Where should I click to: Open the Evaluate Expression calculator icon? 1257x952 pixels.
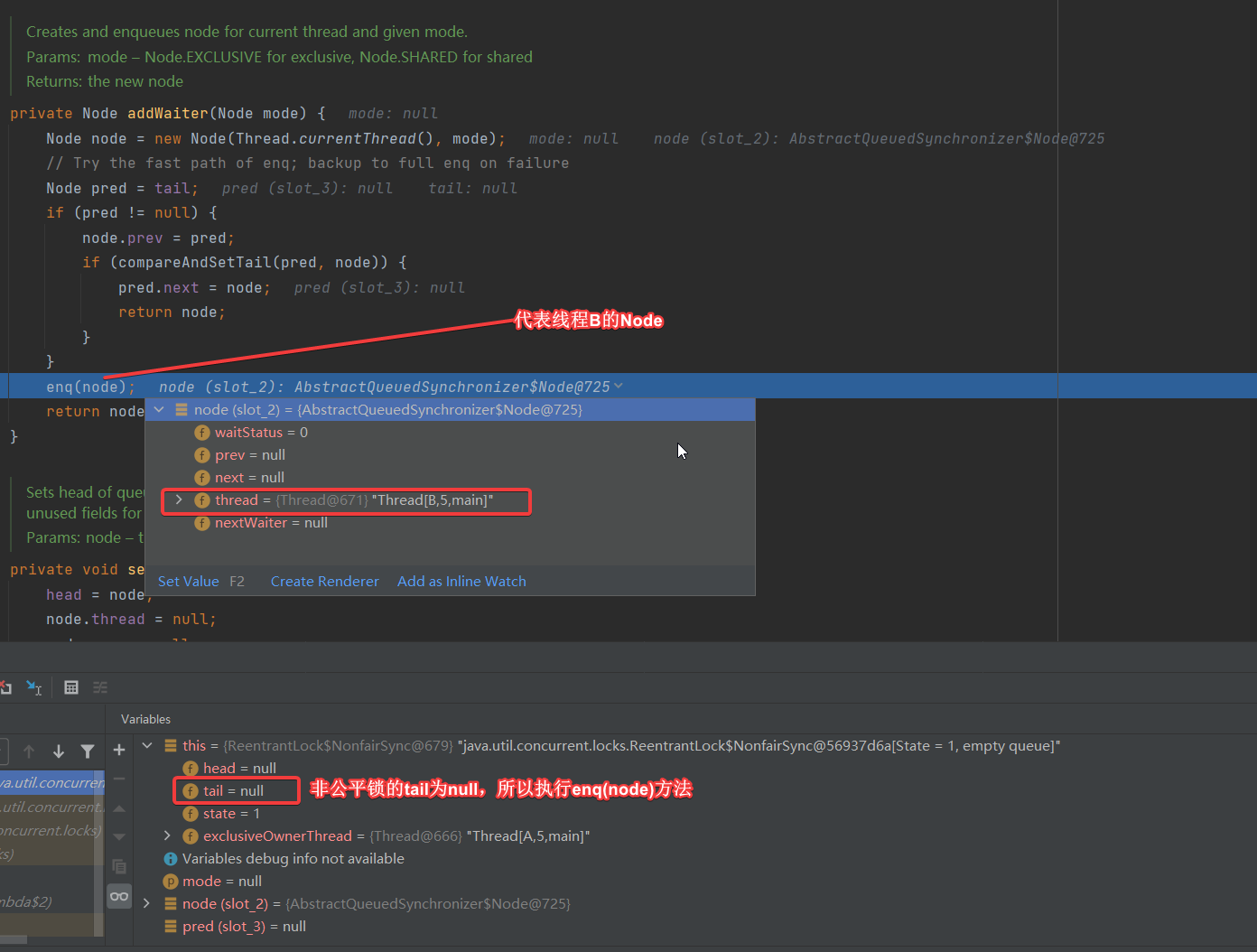tap(71, 687)
